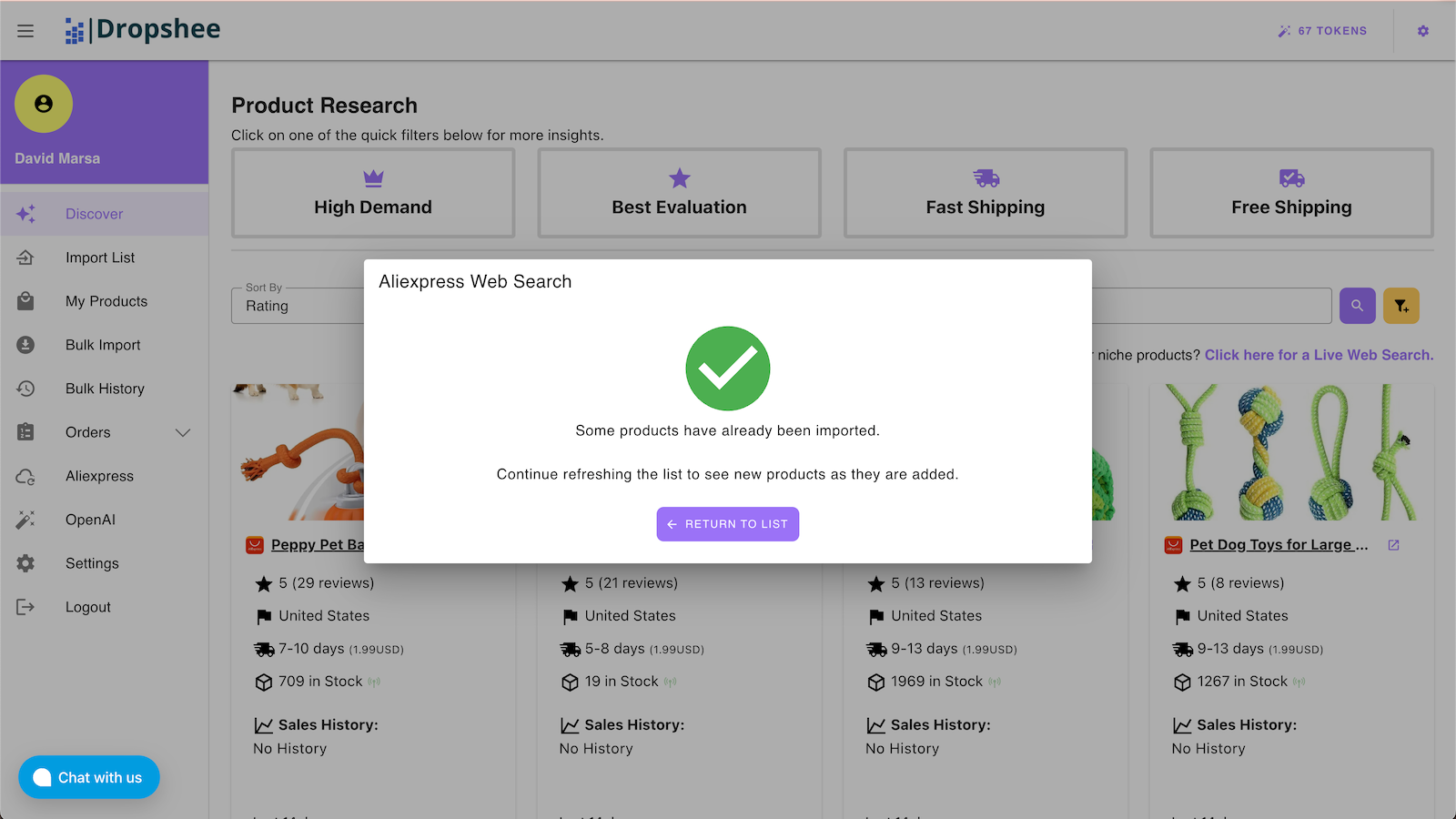Click the 5 (29 reviews) rating
This screenshot has width=1456, height=819.
(x=326, y=583)
